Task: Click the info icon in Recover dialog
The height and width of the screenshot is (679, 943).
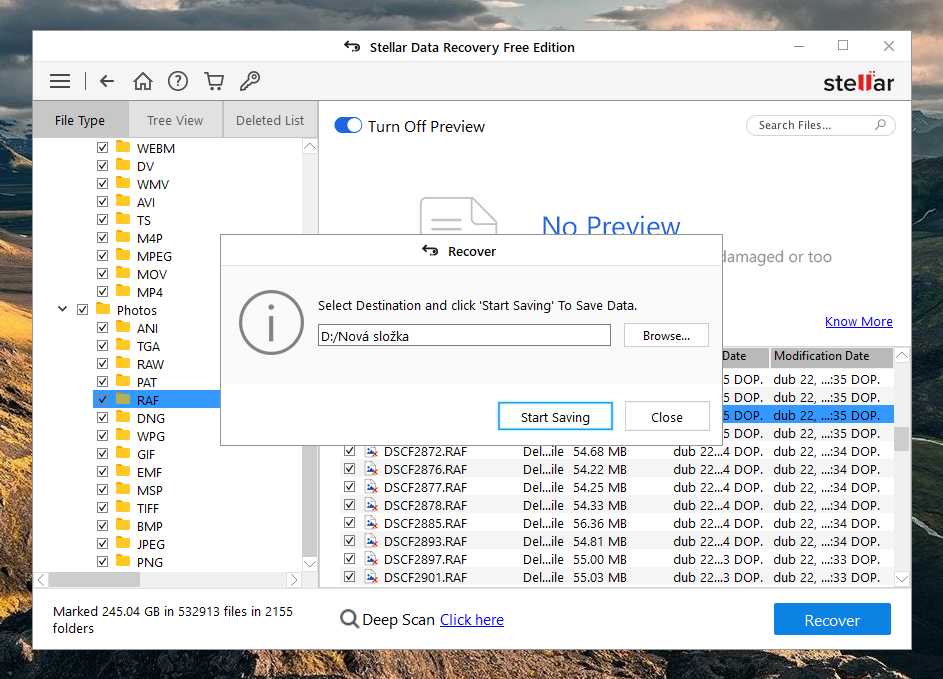Action: [271, 322]
